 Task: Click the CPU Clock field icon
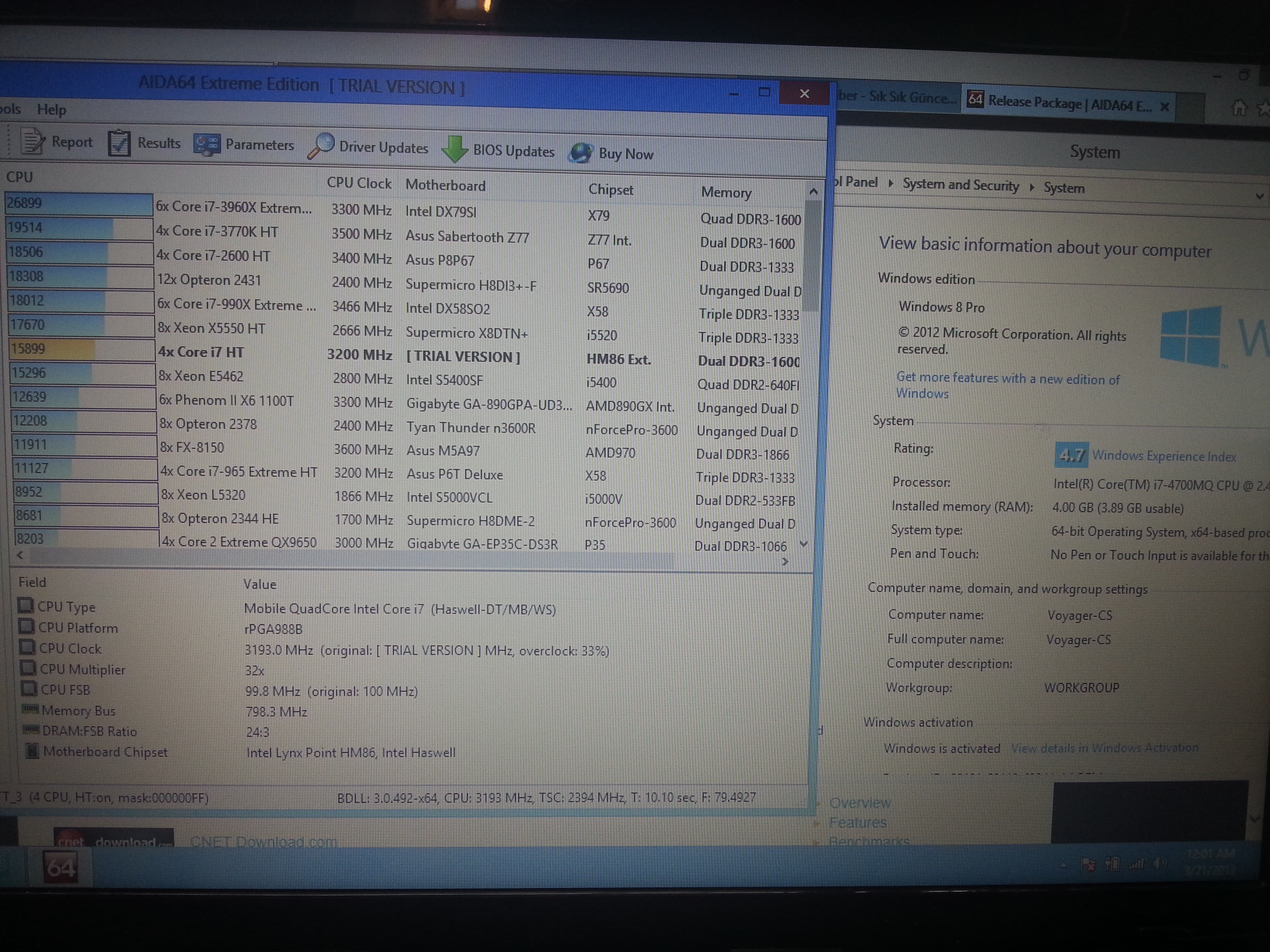(x=27, y=647)
